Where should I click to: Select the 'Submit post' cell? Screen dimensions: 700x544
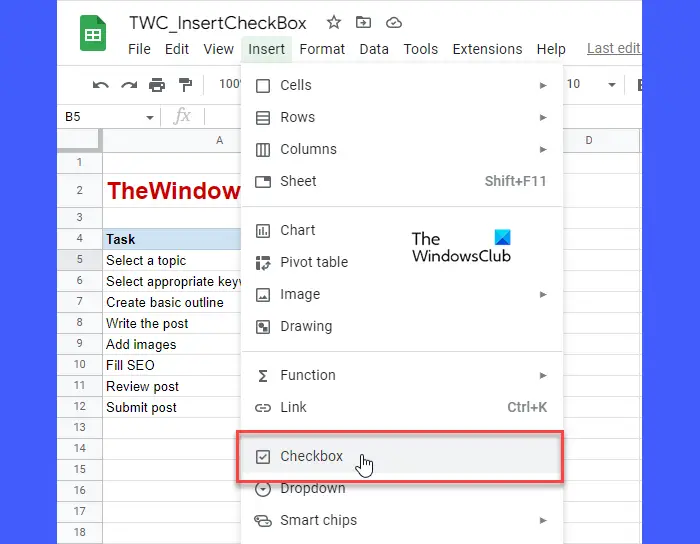click(172, 407)
